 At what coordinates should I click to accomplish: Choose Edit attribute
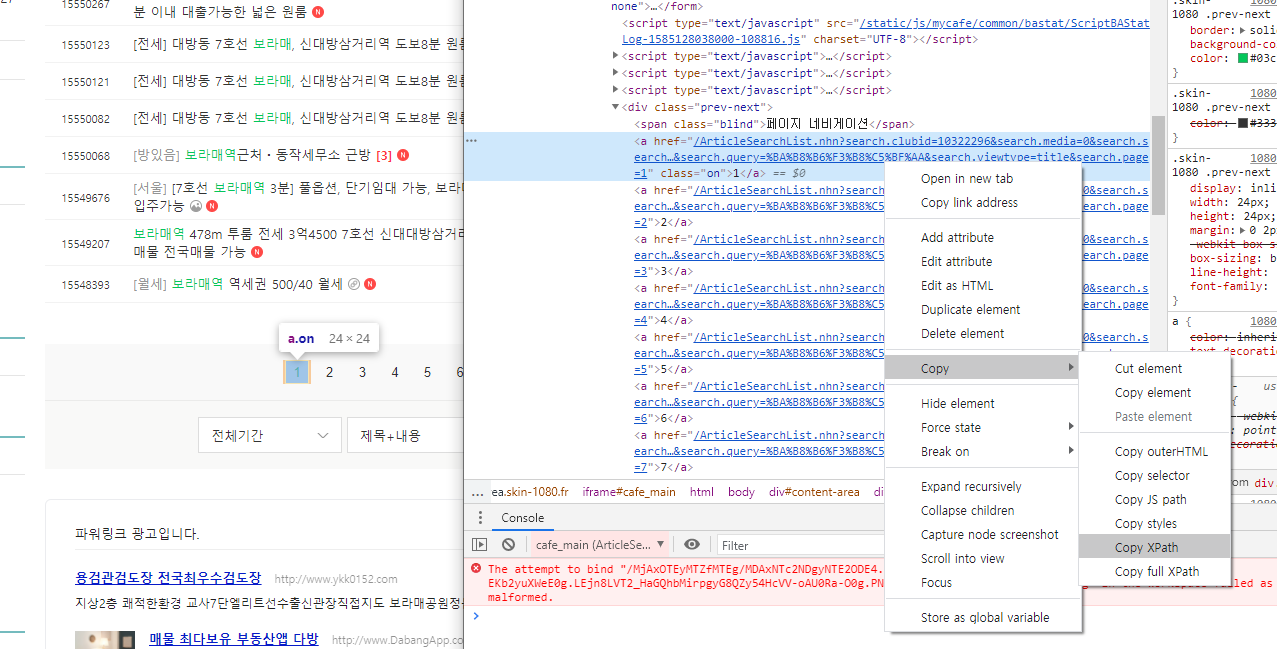[x=983, y=261]
